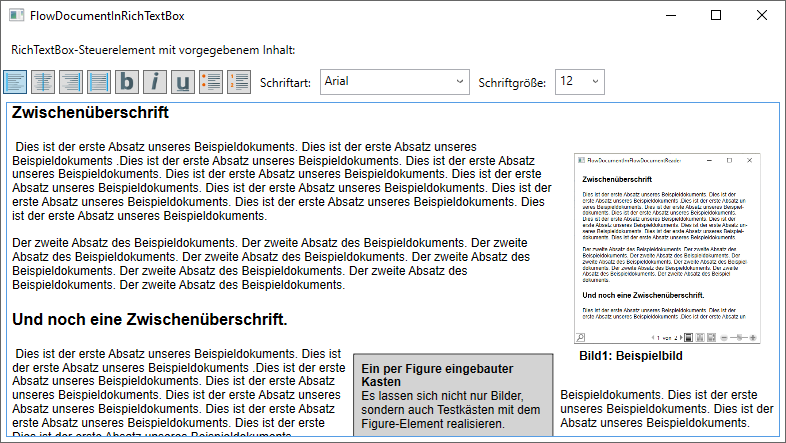Image resolution: width=786 pixels, height=443 pixels.
Task: Open the Schriftart font dropdown
Action: pyautogui.click(x=395, y=82)
